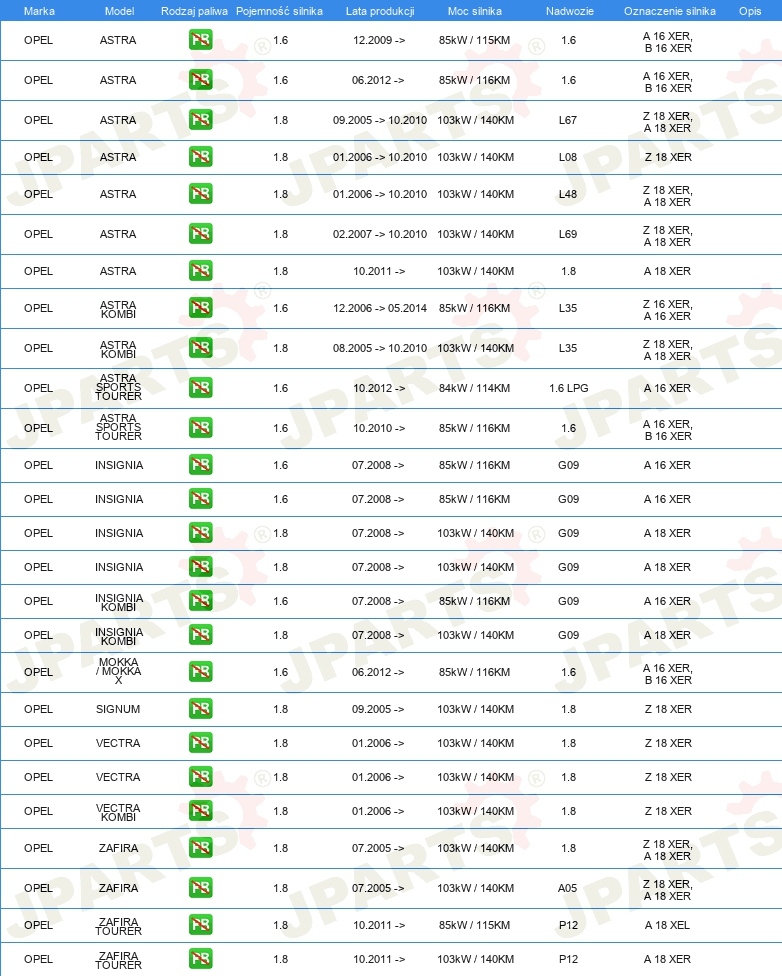
Task: Click OPEL in the Mokka row
Action: coord(39,672)
